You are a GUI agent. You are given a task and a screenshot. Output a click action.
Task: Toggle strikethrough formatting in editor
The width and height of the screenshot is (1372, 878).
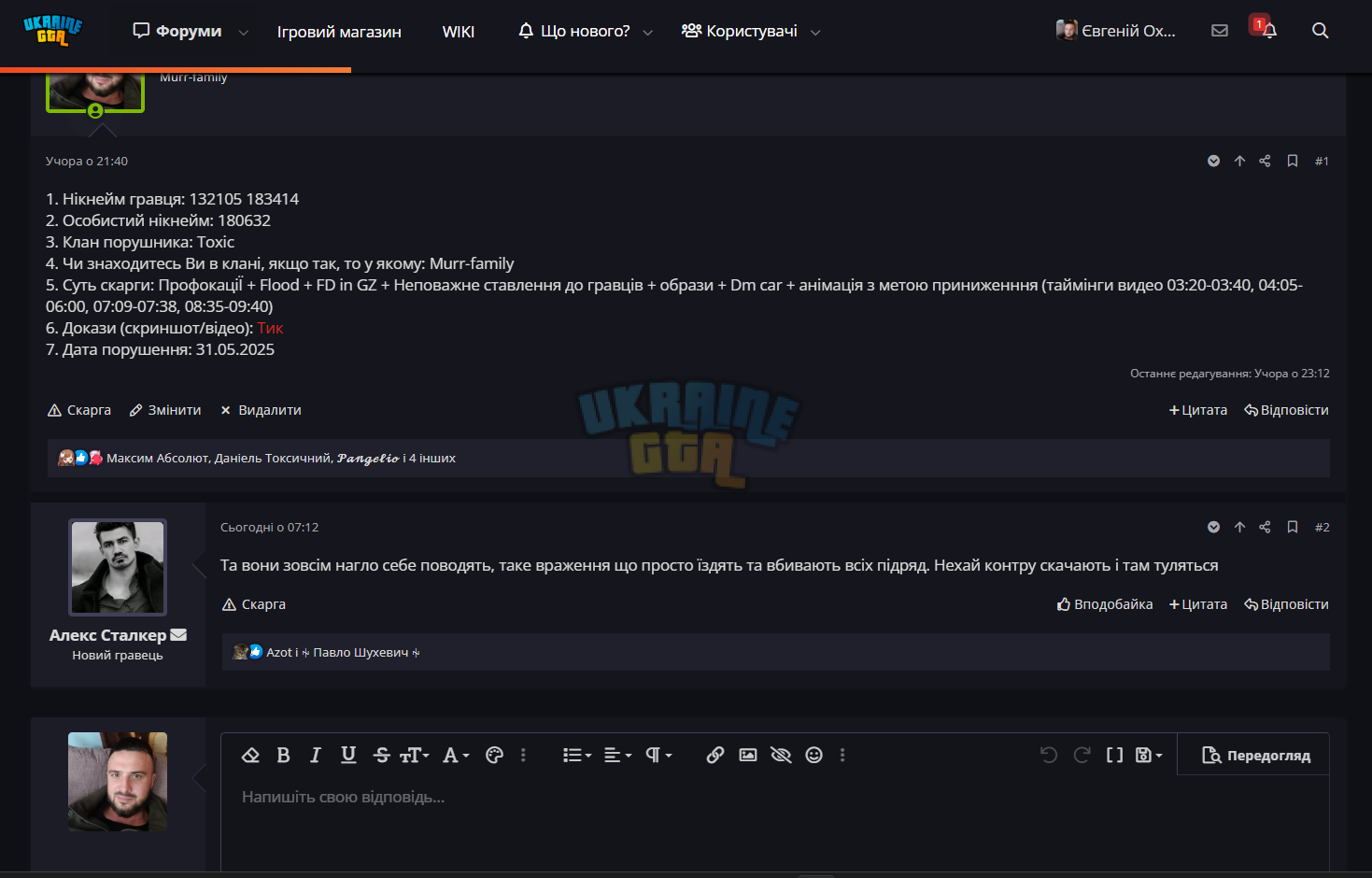coord(381,755)
